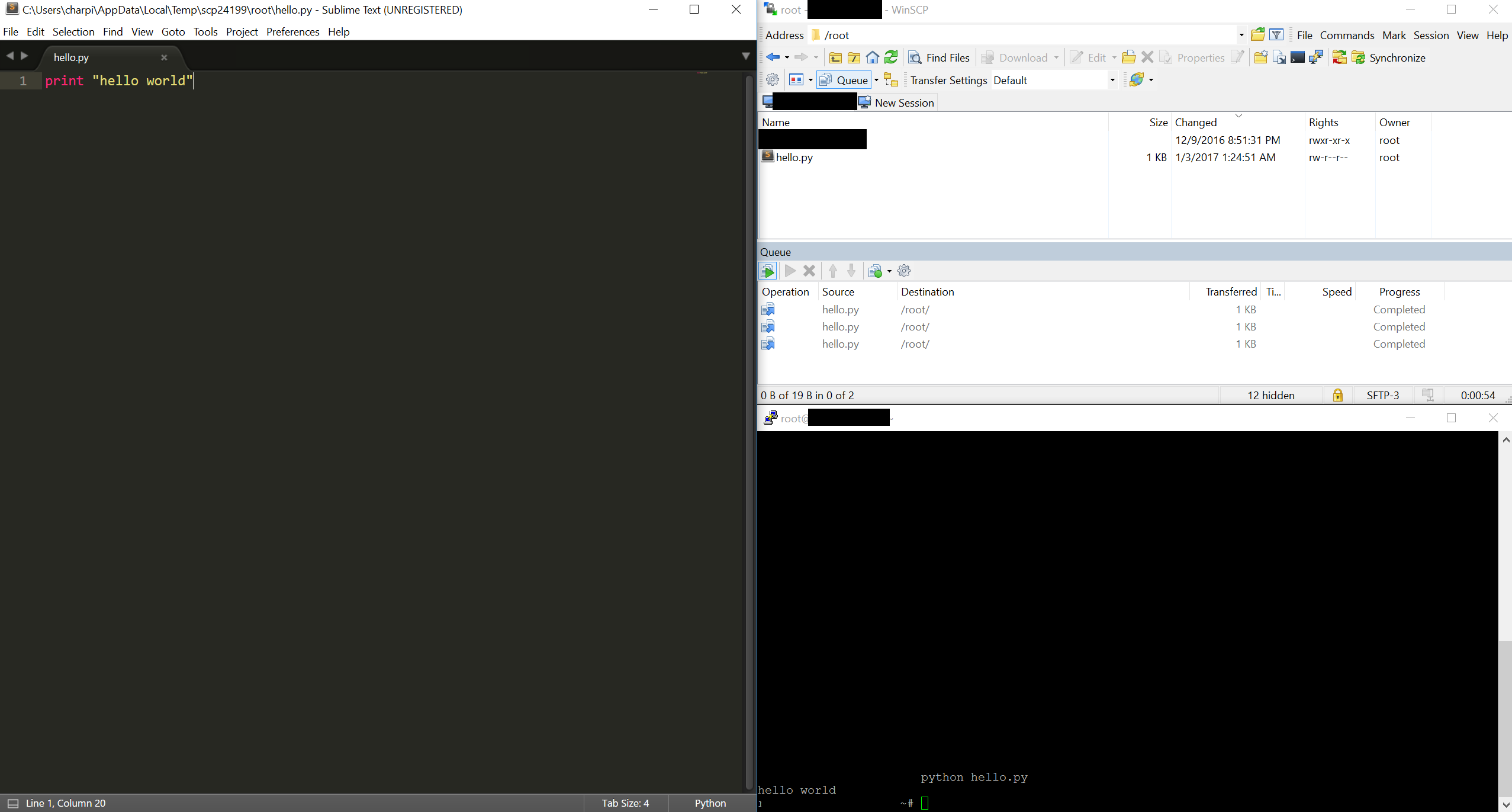Click the Refresh directory icon in WinSCP
The image size is (1512, 812).
click(x=891, y=57)
